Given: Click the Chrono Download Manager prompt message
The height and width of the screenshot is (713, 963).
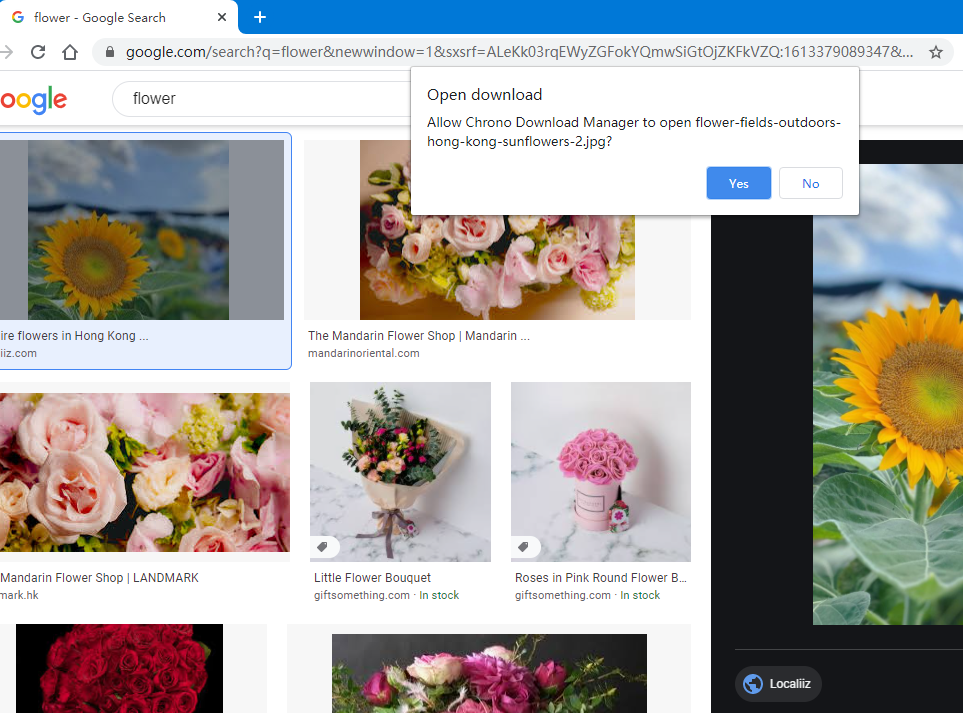Looking at the screenshot, I should 634,132.
